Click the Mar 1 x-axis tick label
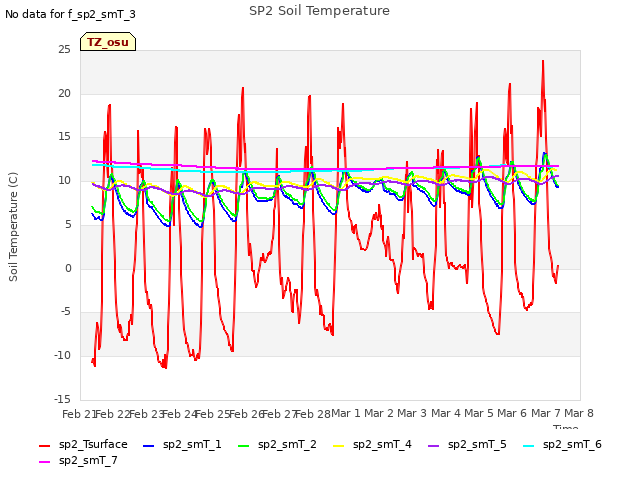Viewport: 640px width, 480px height. [346, 413]
